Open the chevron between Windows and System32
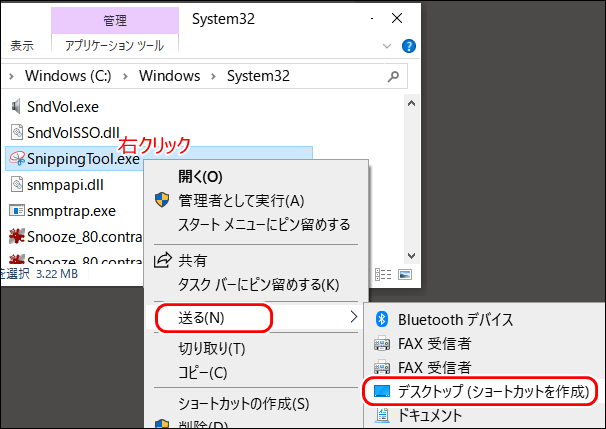Image resolution: width=606 pixels, height=429 pixels. pos(213,76)
